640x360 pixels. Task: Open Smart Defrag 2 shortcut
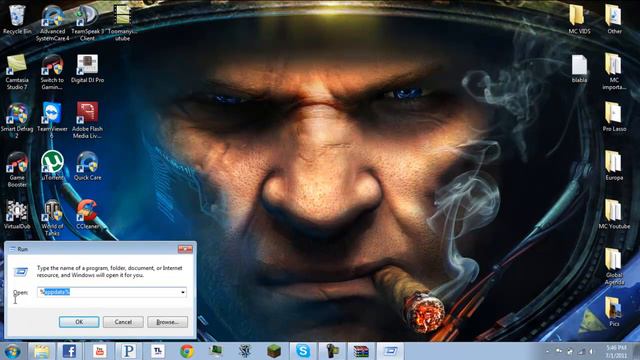(x=17, y=121)
